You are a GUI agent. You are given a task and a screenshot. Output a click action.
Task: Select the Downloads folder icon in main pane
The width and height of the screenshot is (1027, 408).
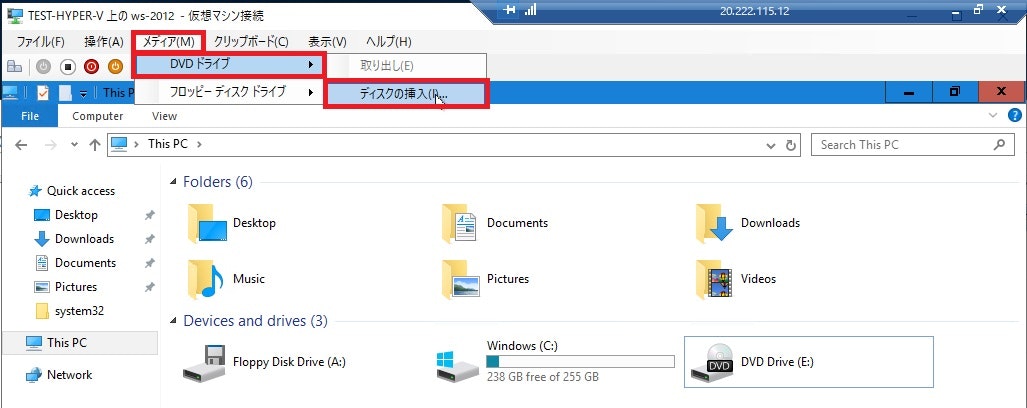(x=714, y=223)
